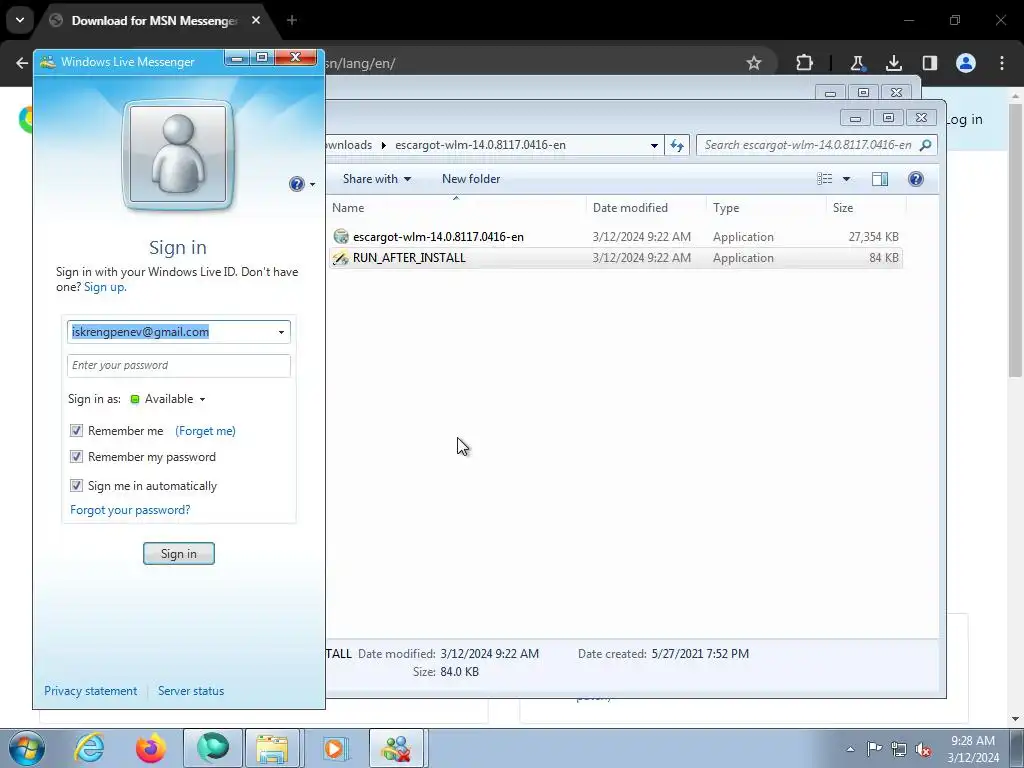Open the Server status link

[191, 691]
